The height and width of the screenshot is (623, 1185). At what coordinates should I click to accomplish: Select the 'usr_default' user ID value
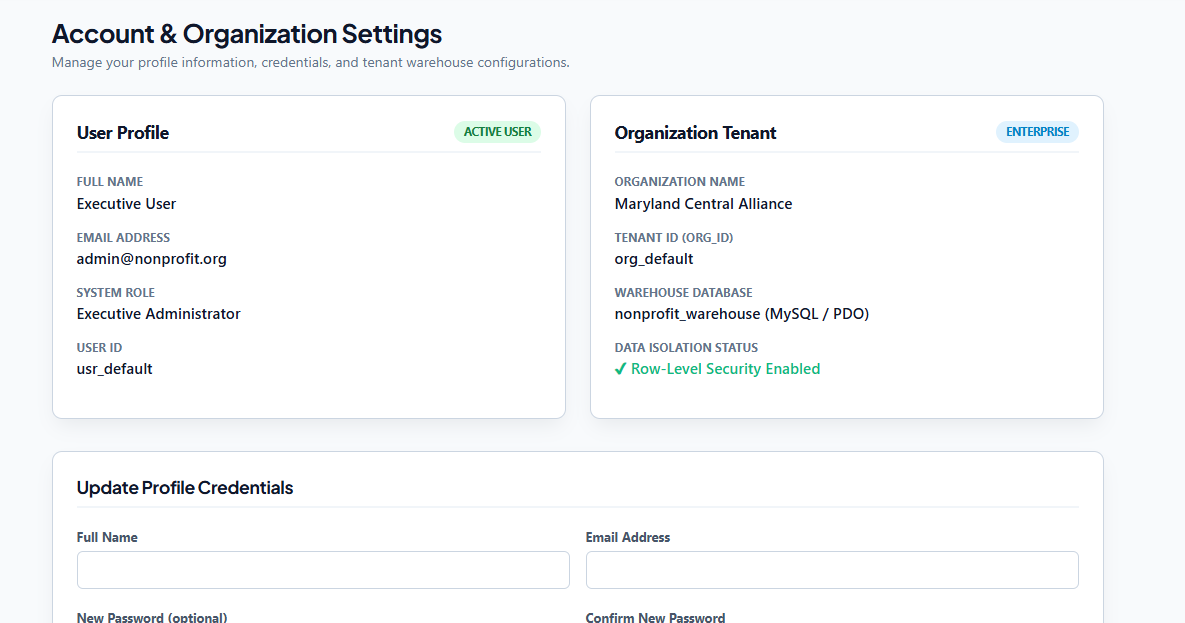[114, 369]
